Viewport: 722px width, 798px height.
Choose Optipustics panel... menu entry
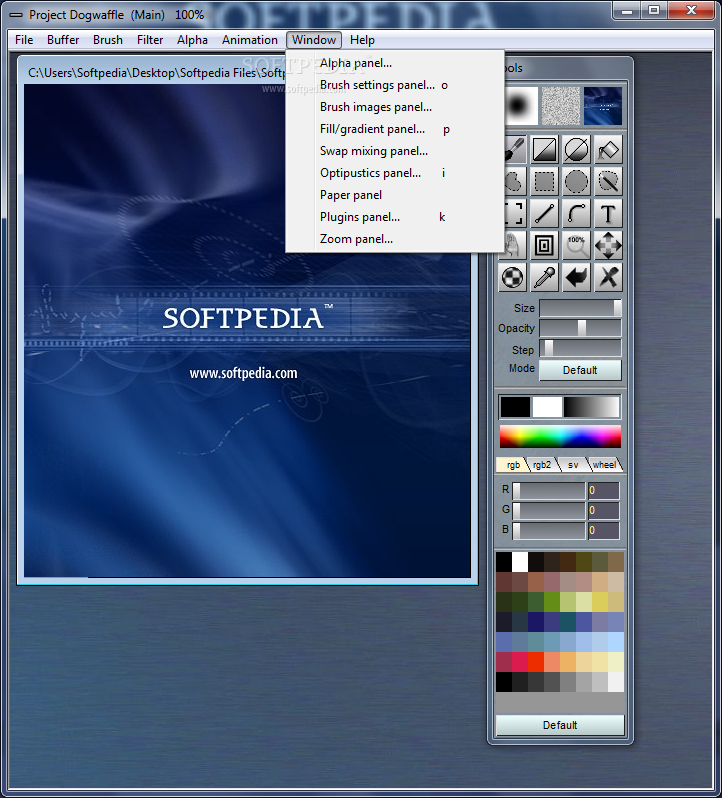(395, 173)
